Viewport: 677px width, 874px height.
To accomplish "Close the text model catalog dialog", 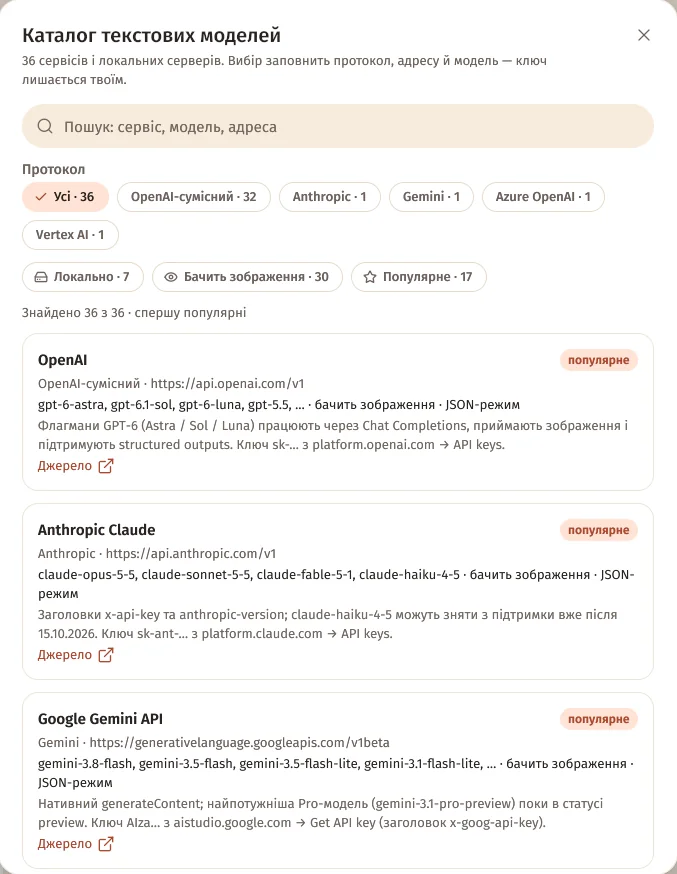I will pos(644,35).
